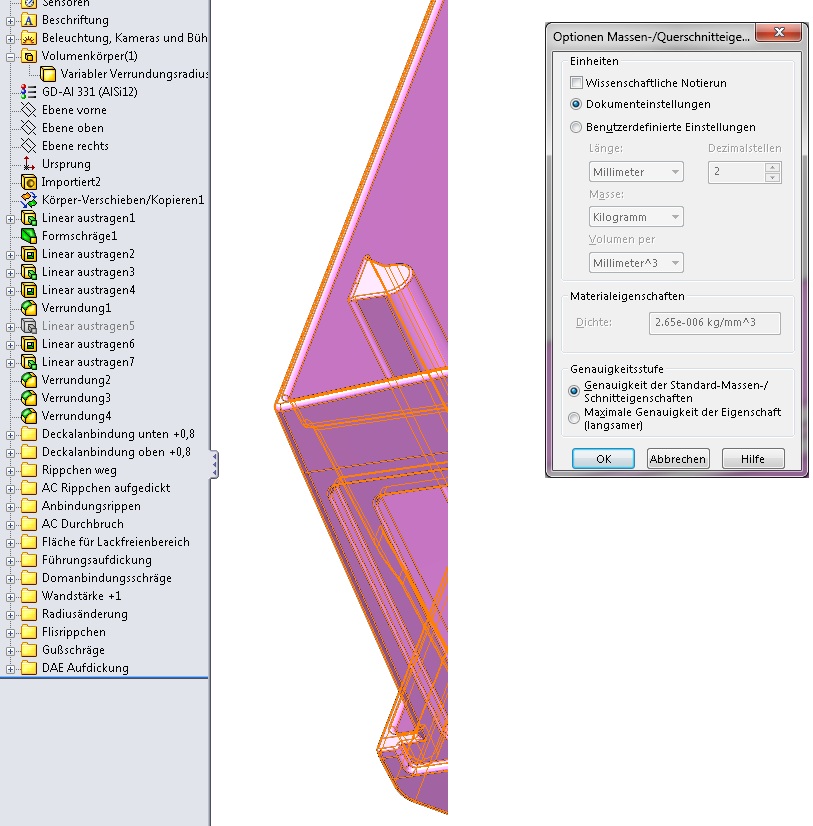Click the Verrundung1 fillet icon

point(29,308)
